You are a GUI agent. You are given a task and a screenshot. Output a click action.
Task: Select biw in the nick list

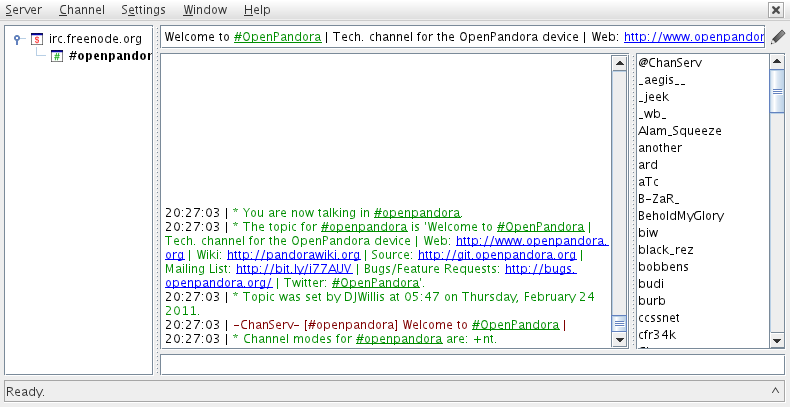[x=648, y=233]
